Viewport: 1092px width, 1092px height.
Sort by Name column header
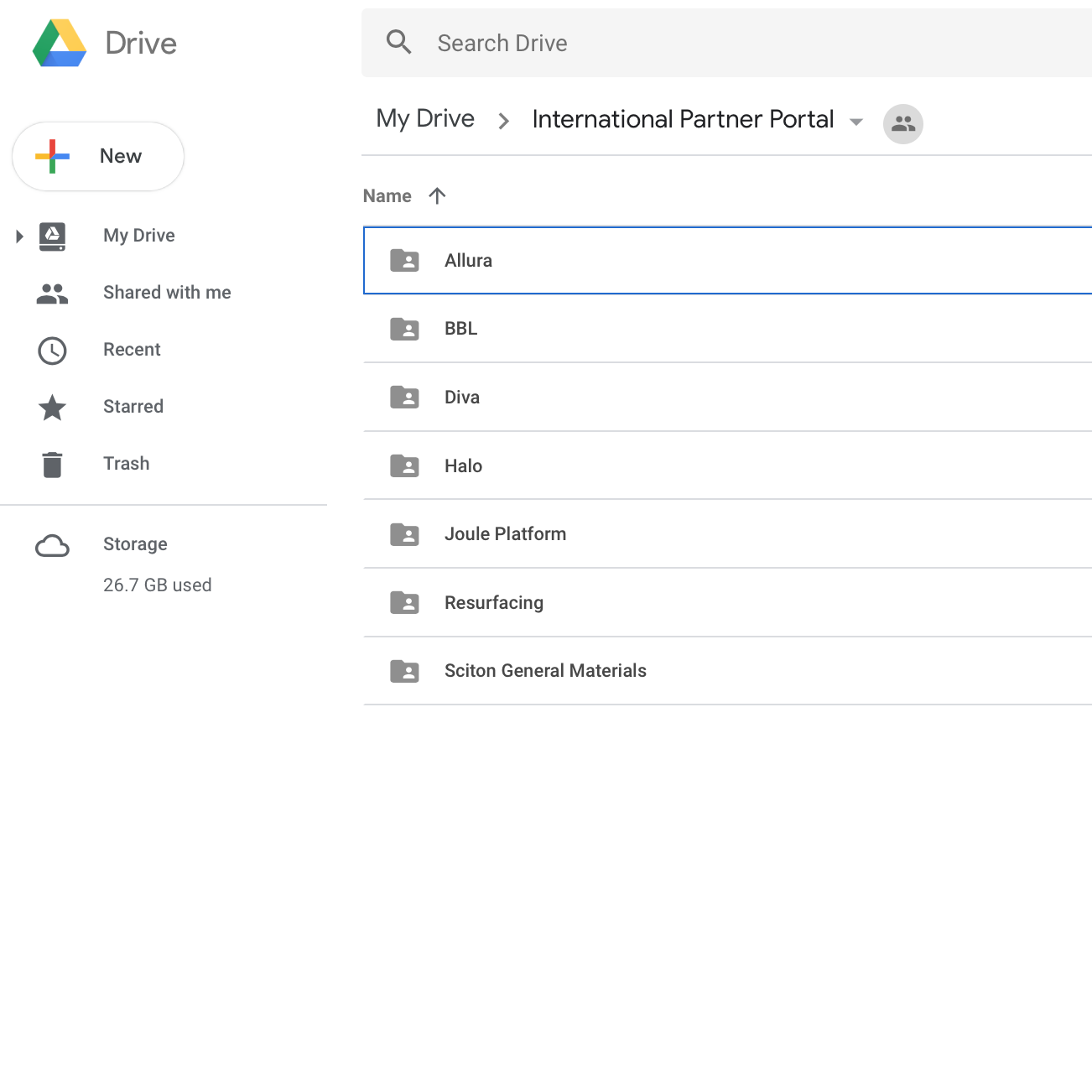(387, 196)
